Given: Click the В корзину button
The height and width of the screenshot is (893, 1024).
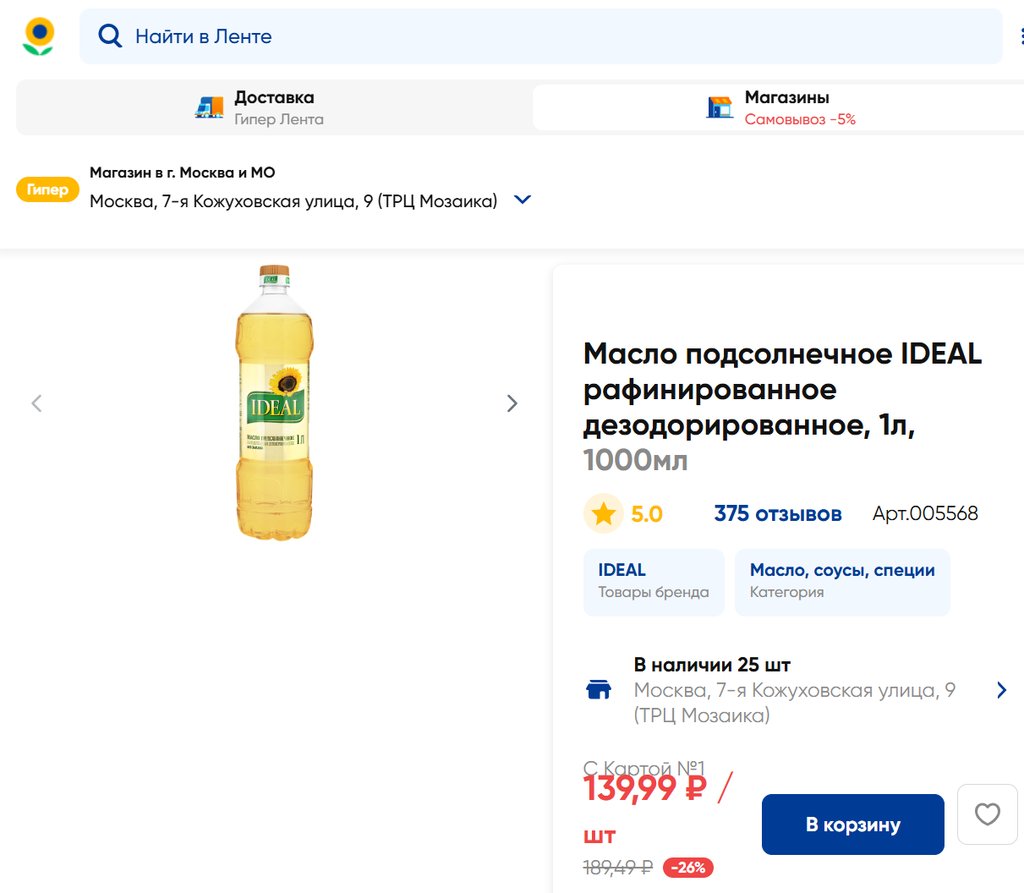Looking at the screenshot, I should click(x=852, y=824).
